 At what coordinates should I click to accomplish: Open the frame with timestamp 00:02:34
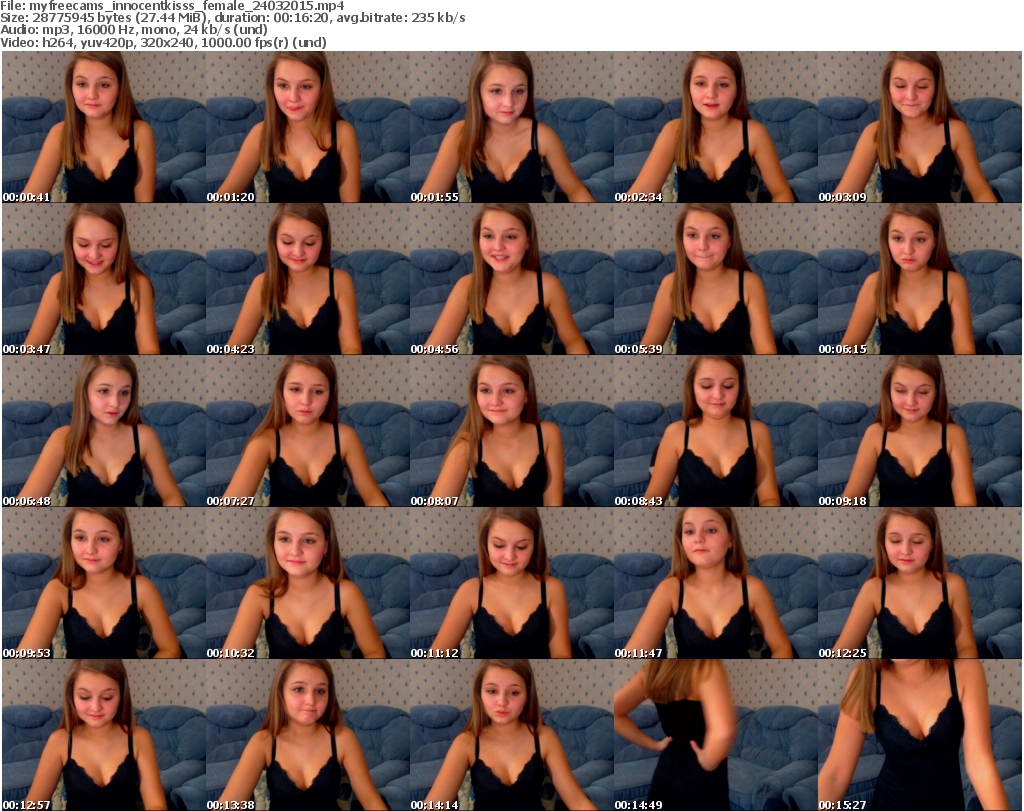click(716, 127)
